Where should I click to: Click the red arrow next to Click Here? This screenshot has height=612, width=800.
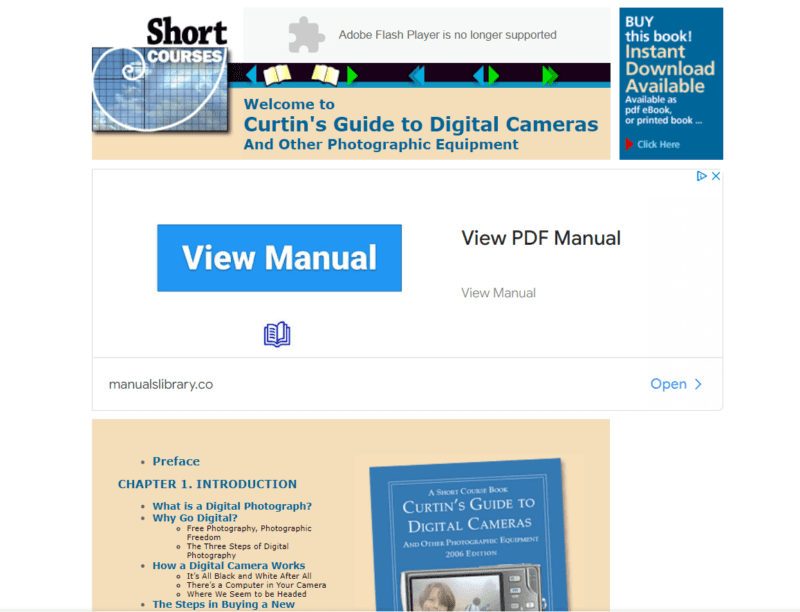[629, 144]
